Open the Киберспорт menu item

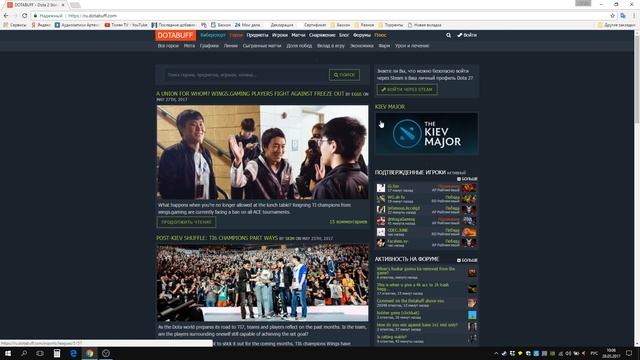213,35
